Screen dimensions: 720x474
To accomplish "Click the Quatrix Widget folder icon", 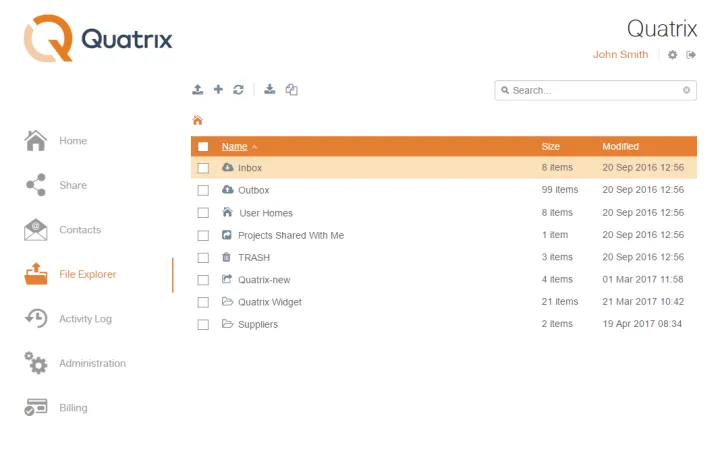I will click(227, 301).
